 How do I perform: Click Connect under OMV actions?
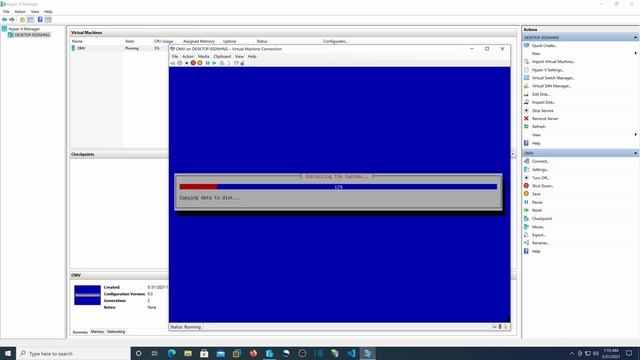[x=540, y=162]
